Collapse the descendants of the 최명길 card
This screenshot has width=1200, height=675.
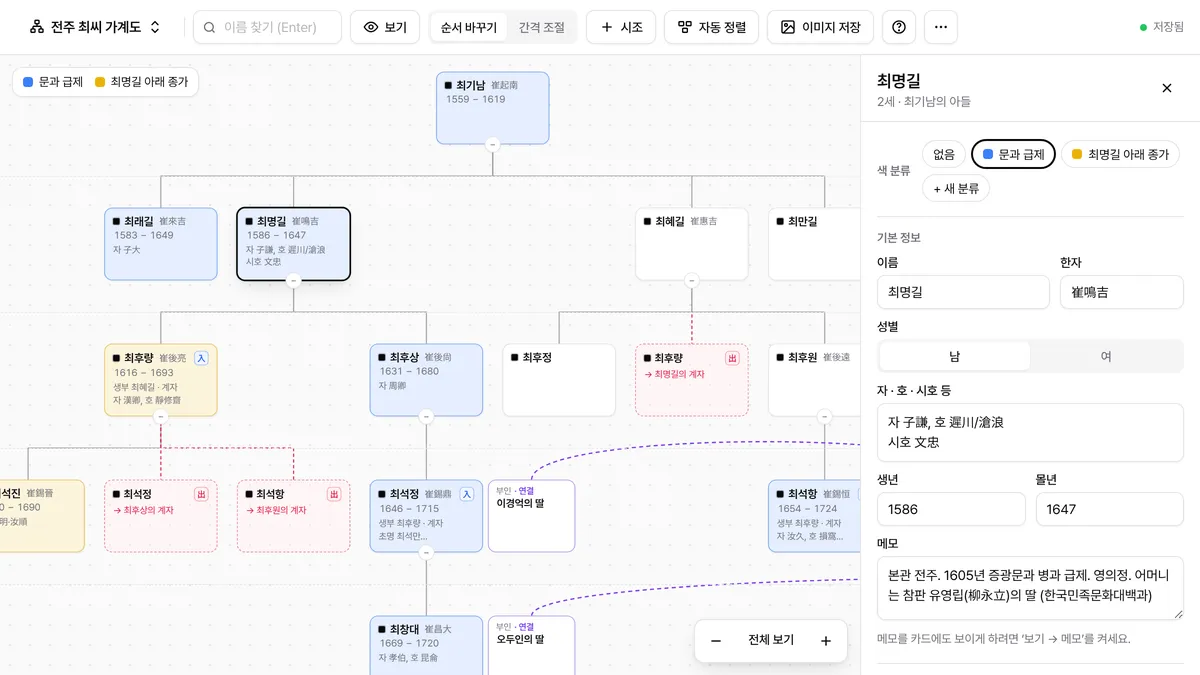click(x=293, y=281)
